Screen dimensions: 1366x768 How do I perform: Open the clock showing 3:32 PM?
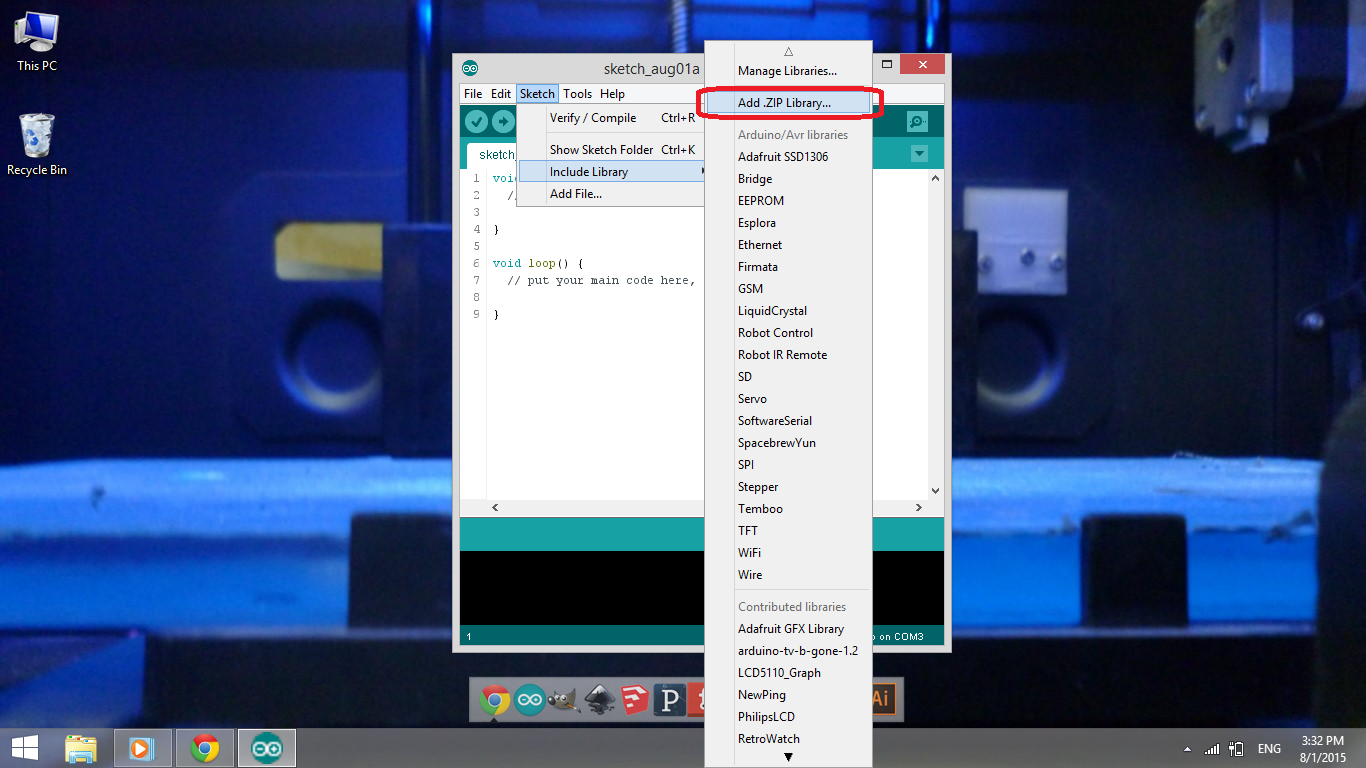click(1321, 748)
